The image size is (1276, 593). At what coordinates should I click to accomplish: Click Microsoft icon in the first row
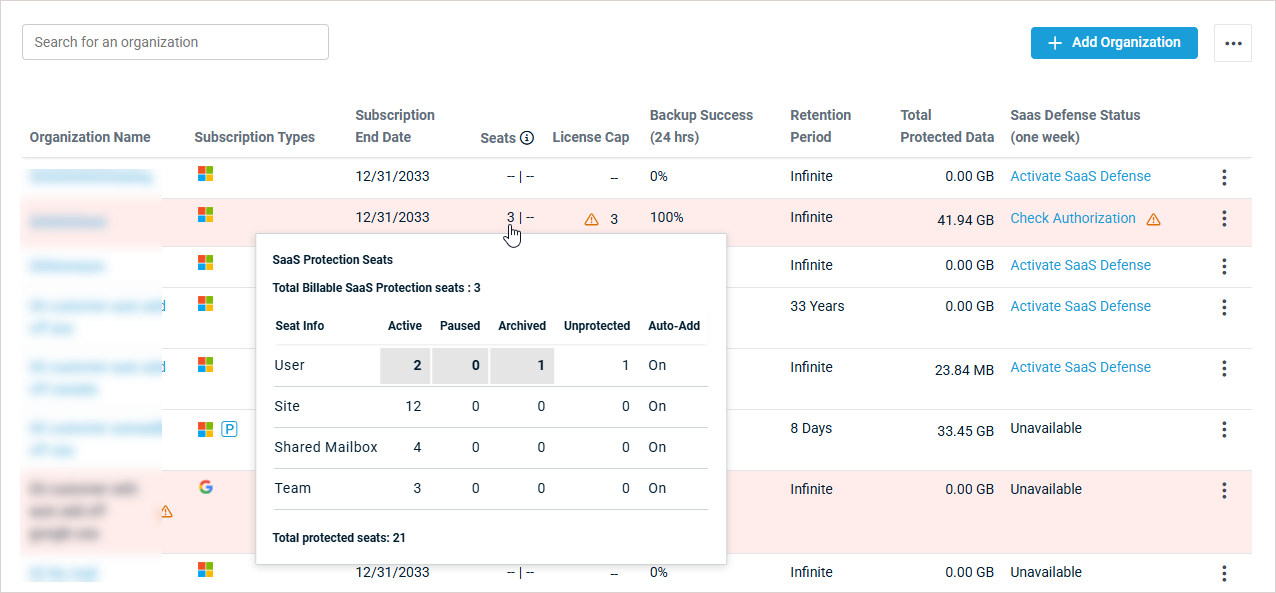tap(205, 174)
